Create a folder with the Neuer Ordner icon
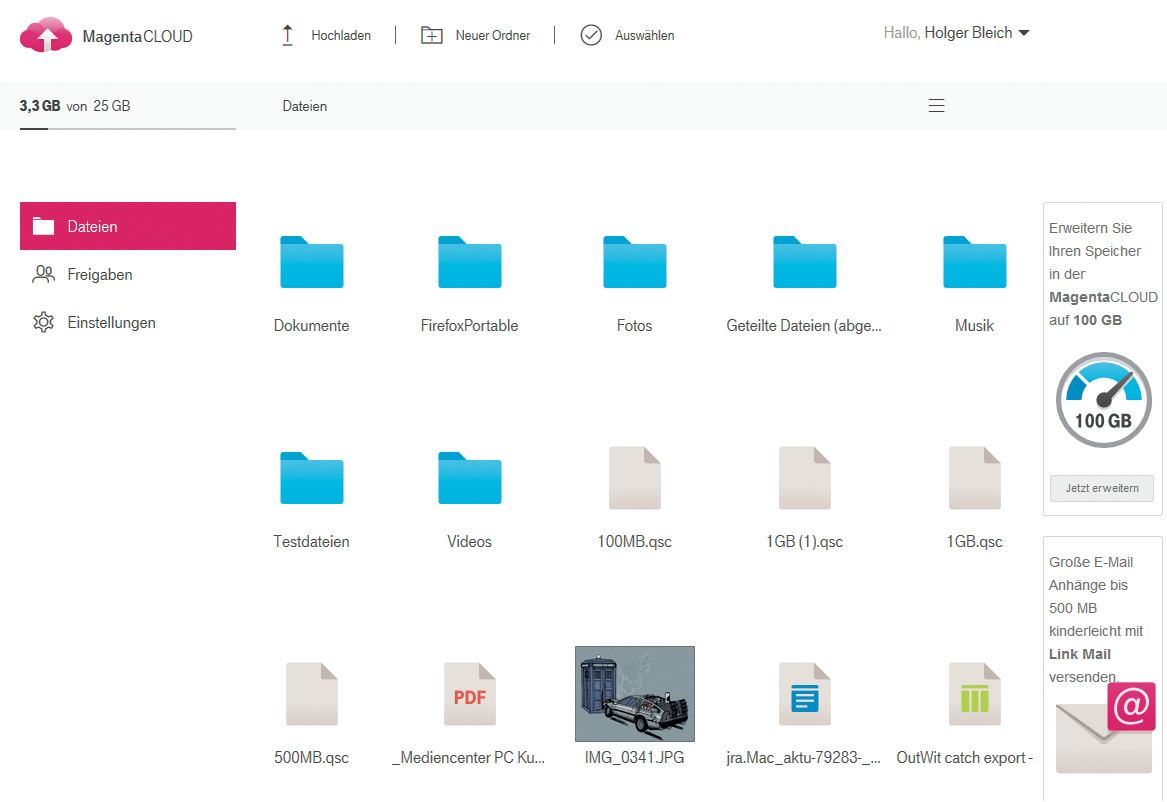The width and height of the screenshot is (1167, 802). click(432, 35)
